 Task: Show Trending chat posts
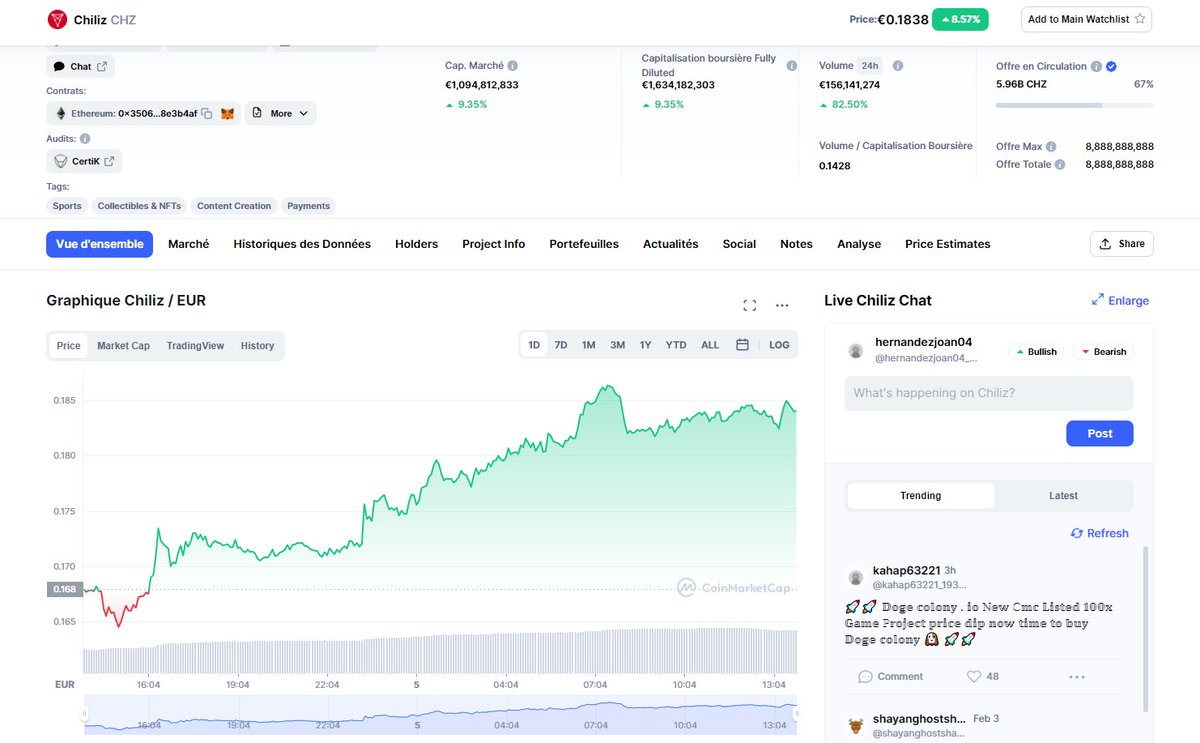point(920,496)
